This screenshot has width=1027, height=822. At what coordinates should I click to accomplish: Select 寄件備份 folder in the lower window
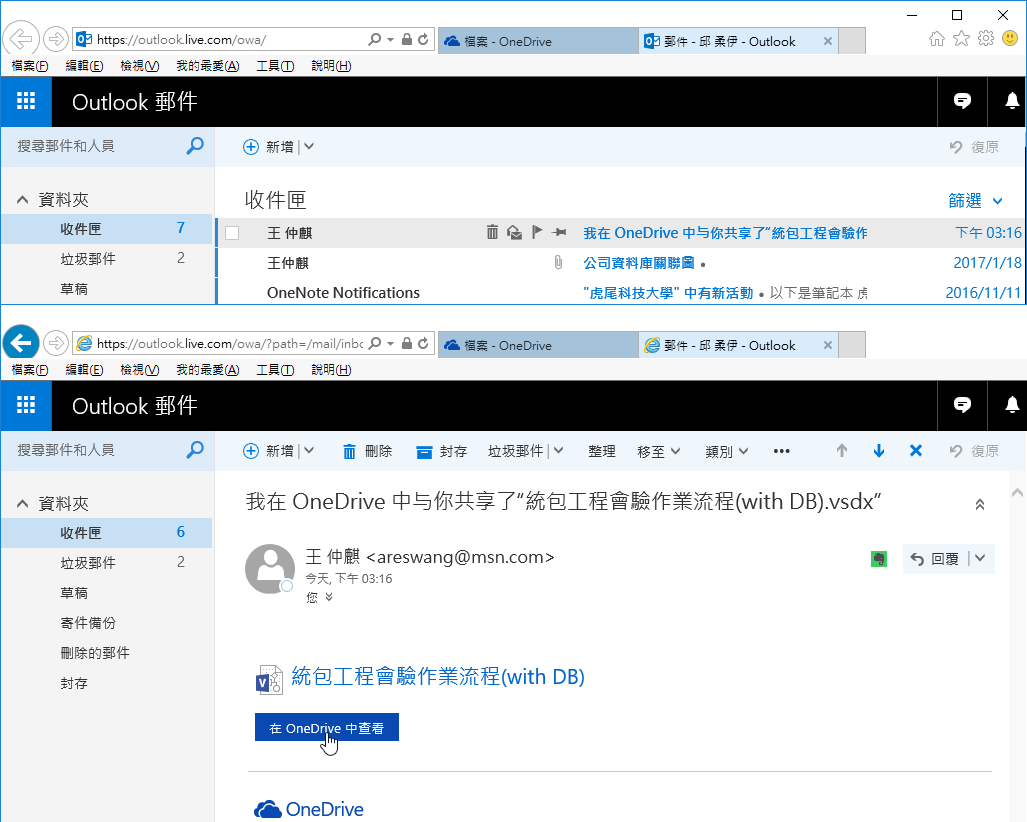click(x=88, y=623)
